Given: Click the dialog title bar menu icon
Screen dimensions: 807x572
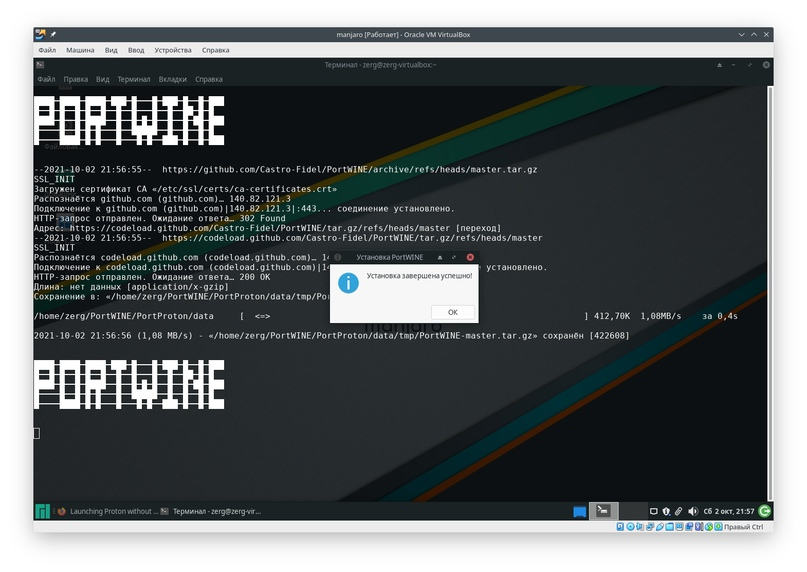Looking at the screenshot, I should pos(338,257).
